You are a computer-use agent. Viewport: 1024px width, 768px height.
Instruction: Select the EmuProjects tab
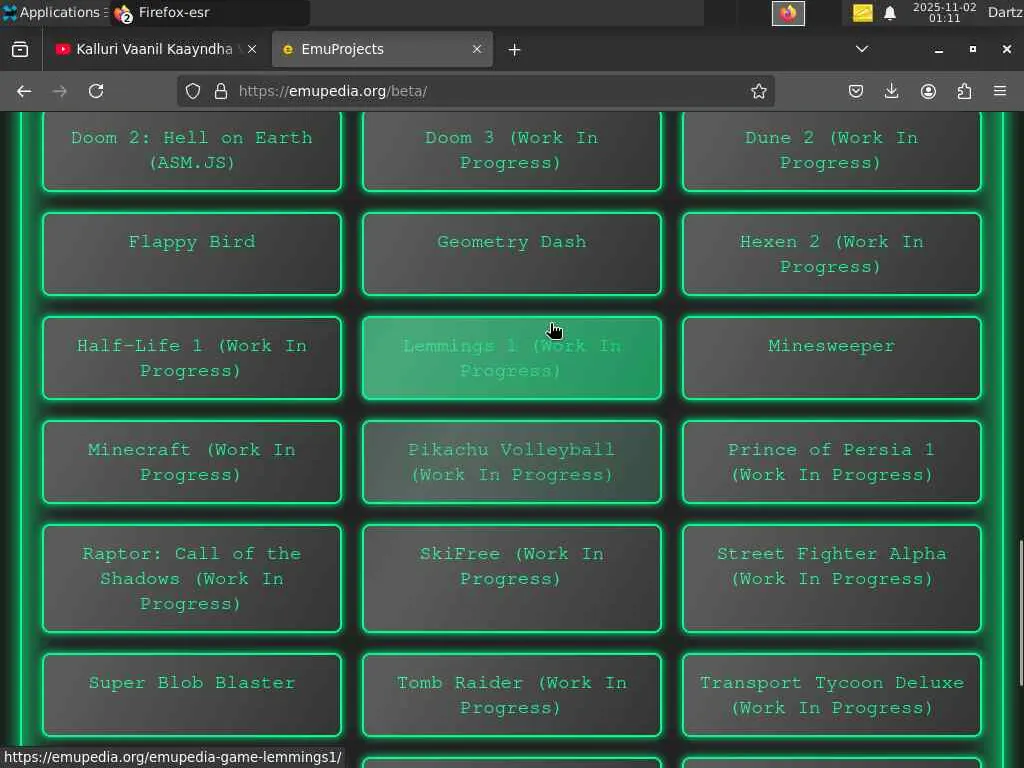(382, 50)
